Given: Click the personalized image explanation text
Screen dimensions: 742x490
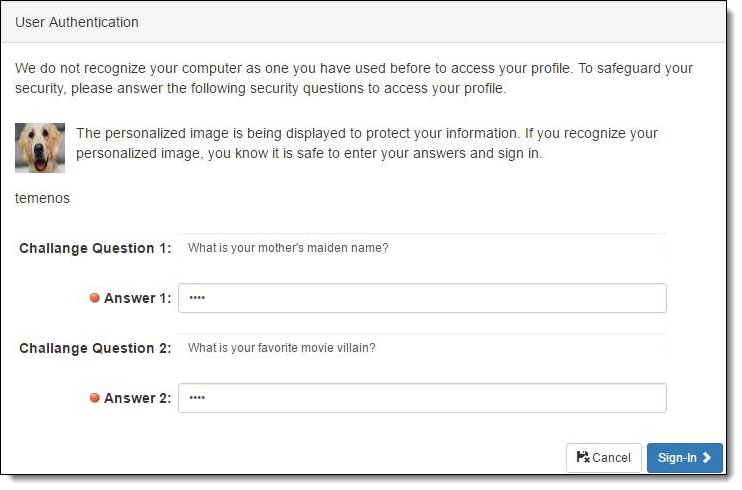Looking at the screenshot, I should tap(367, 143).
